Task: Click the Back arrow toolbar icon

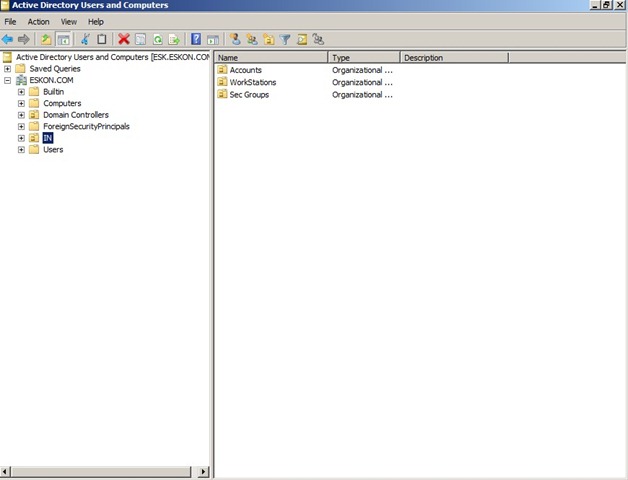Action: pos(8,39)
